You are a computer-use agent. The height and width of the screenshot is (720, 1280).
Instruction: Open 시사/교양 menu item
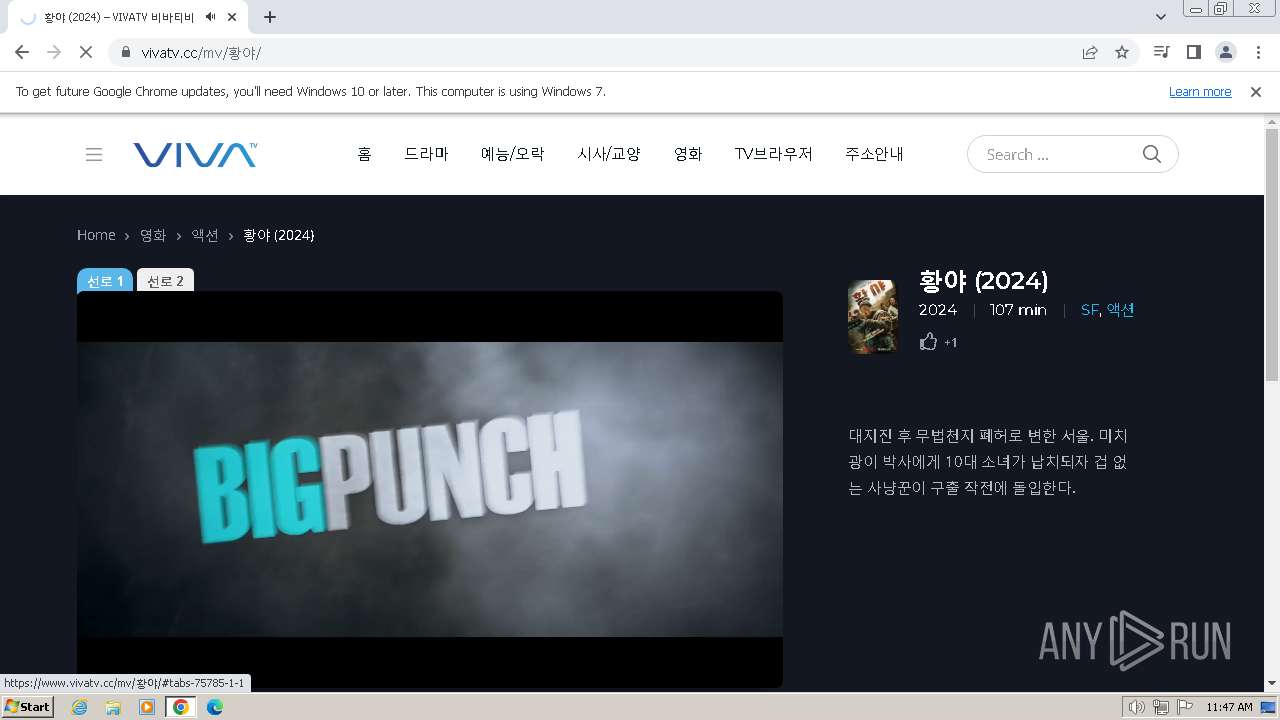tap(609, 154)
